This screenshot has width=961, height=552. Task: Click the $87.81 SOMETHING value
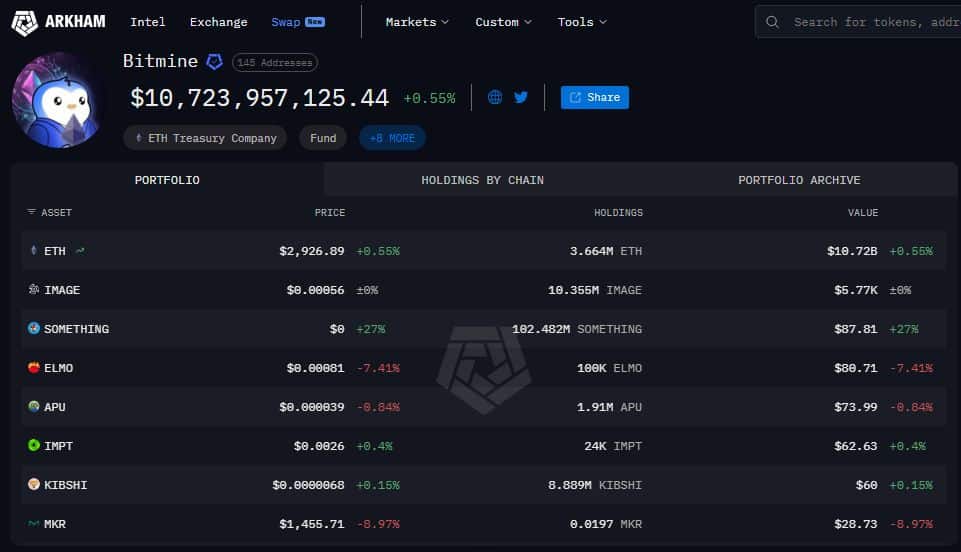[x=856, y=329]
